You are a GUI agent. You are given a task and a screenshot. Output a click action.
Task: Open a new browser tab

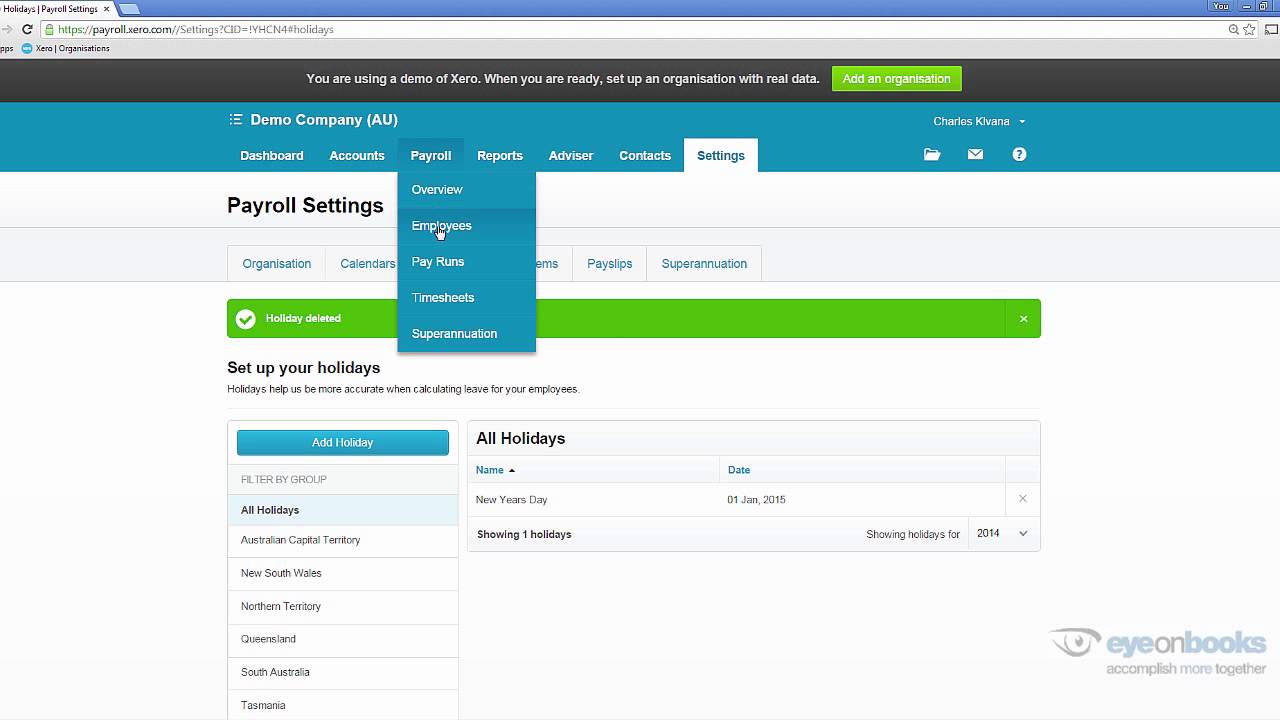click(129, 9)
